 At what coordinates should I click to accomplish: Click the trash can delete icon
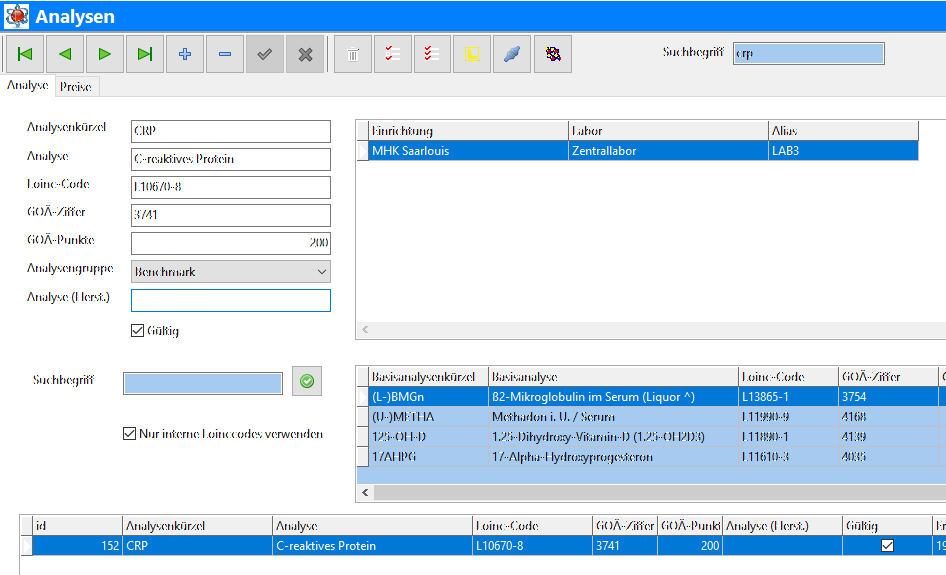click(353, 54)
